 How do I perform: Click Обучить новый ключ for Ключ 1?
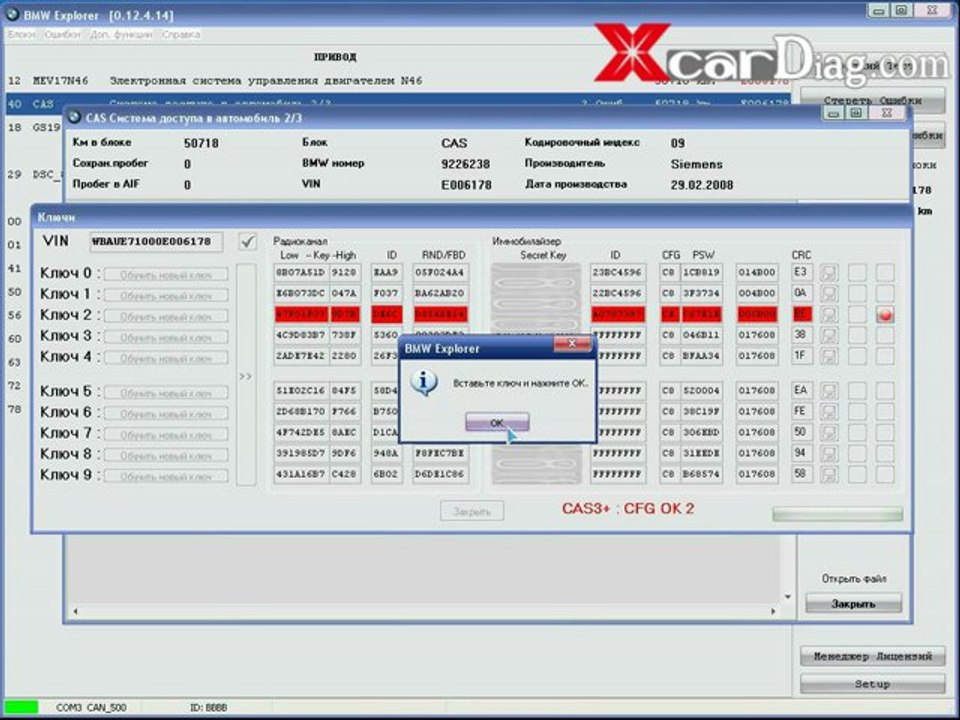pyautogui.click(x=166, y=296)
